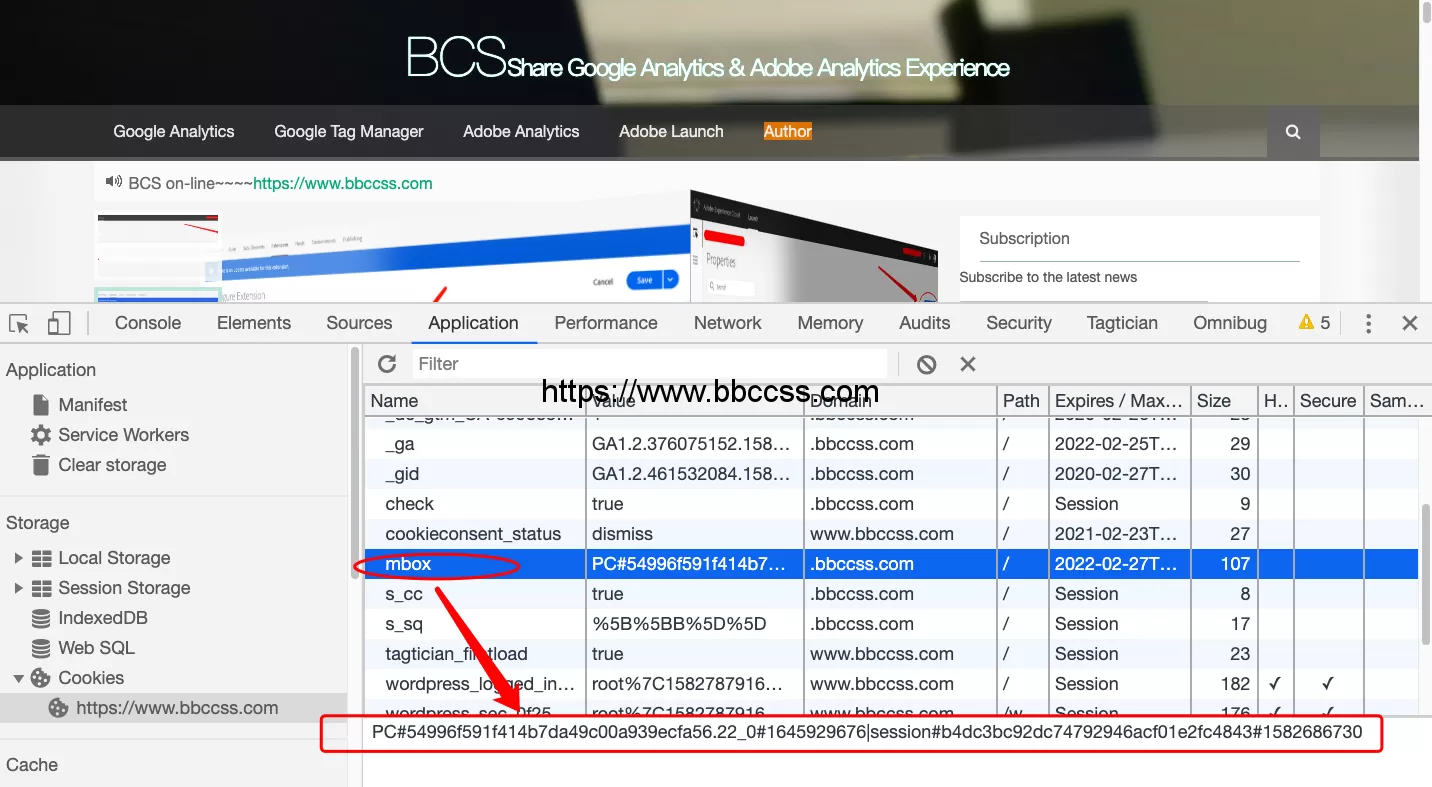1432x787 pixels.
Task: Click the Cookies category cookie icon
Action: coord(41,678)
